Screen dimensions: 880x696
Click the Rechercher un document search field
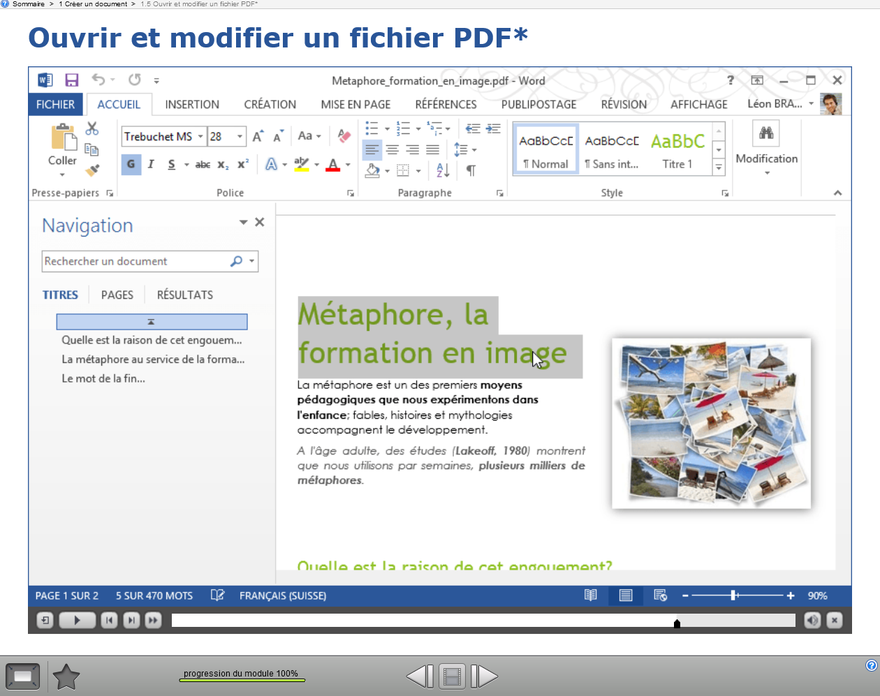[135, 261]
